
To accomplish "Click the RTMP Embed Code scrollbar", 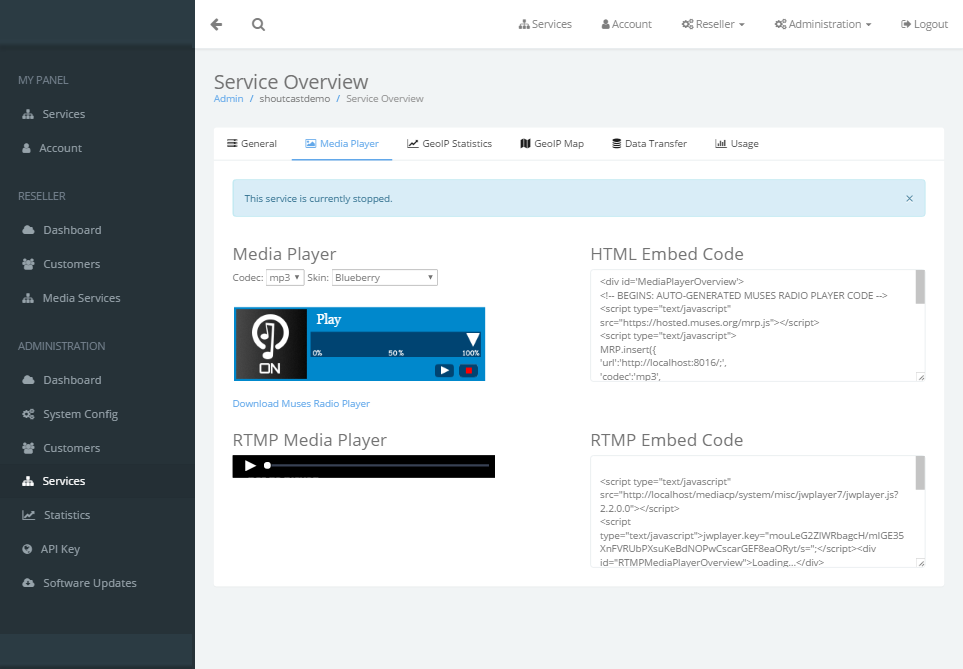I will 920,473.
